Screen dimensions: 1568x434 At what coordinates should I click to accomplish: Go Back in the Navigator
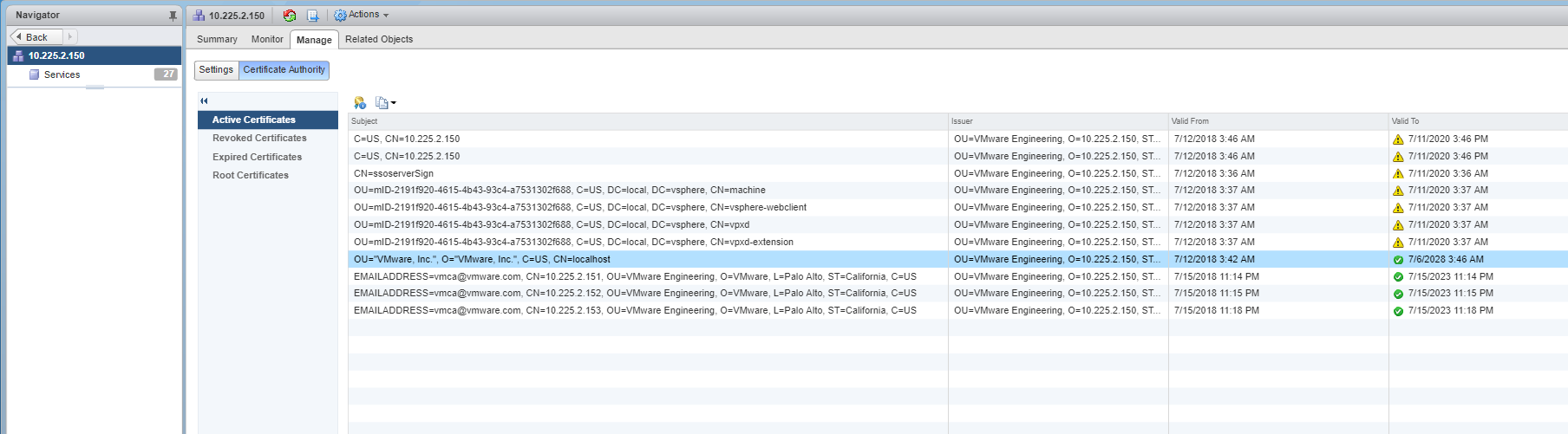click(x=36, y=36)
